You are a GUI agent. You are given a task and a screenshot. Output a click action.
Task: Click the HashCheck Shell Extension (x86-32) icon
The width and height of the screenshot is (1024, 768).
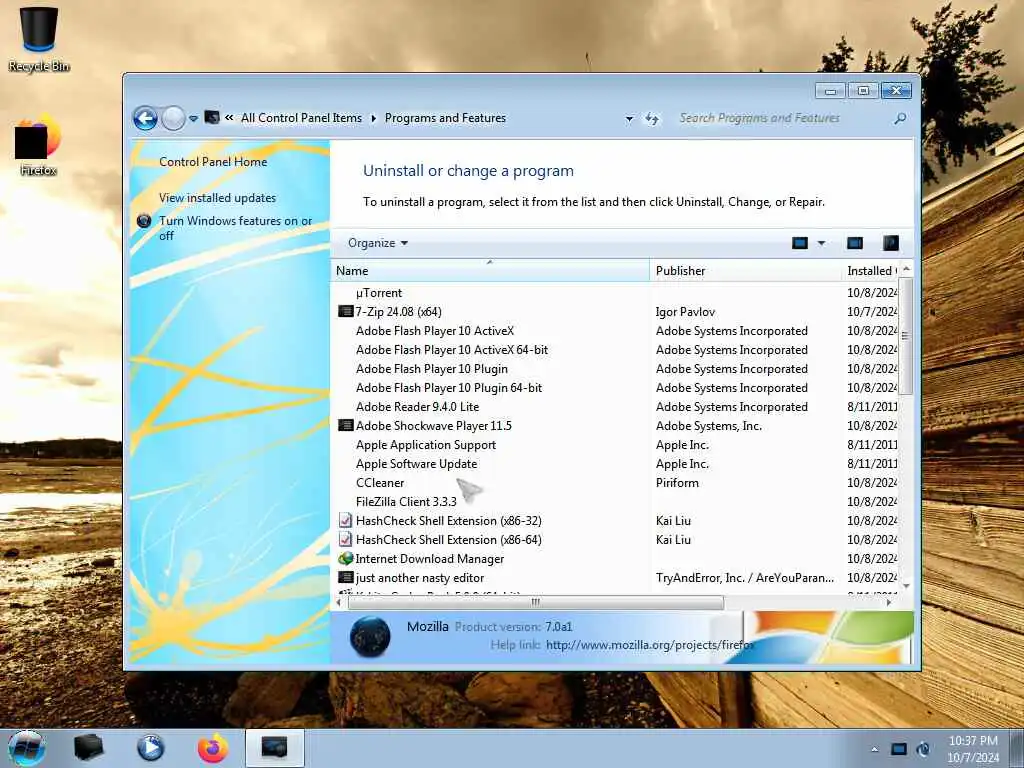click(x=345, y=520)
